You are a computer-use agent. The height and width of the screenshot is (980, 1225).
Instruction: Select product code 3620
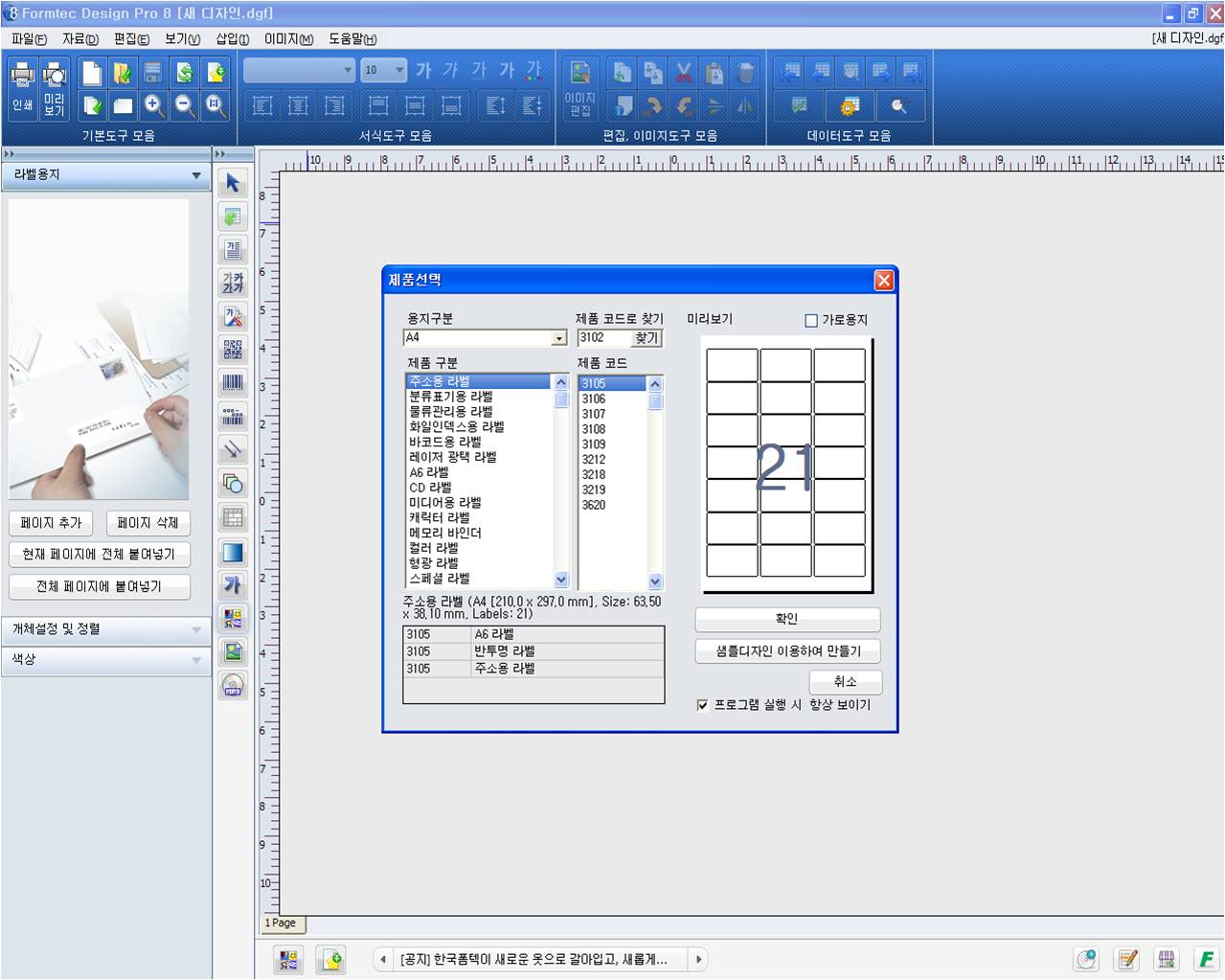[594, 505]
